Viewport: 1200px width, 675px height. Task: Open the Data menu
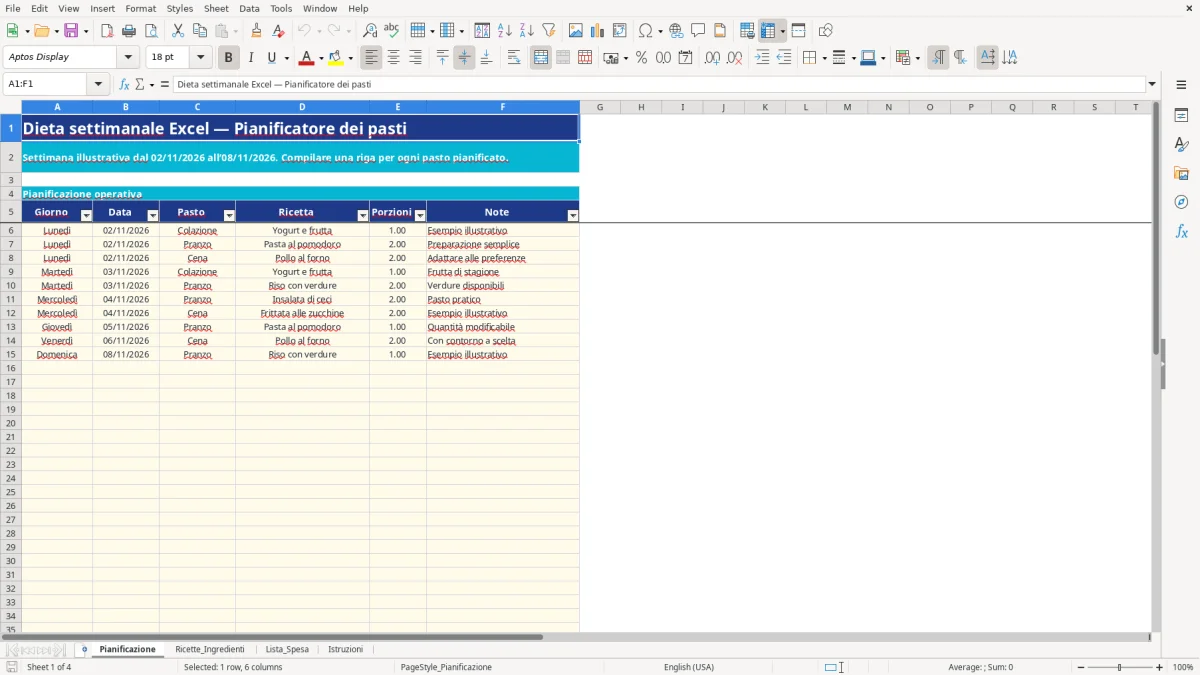(249, 8)
